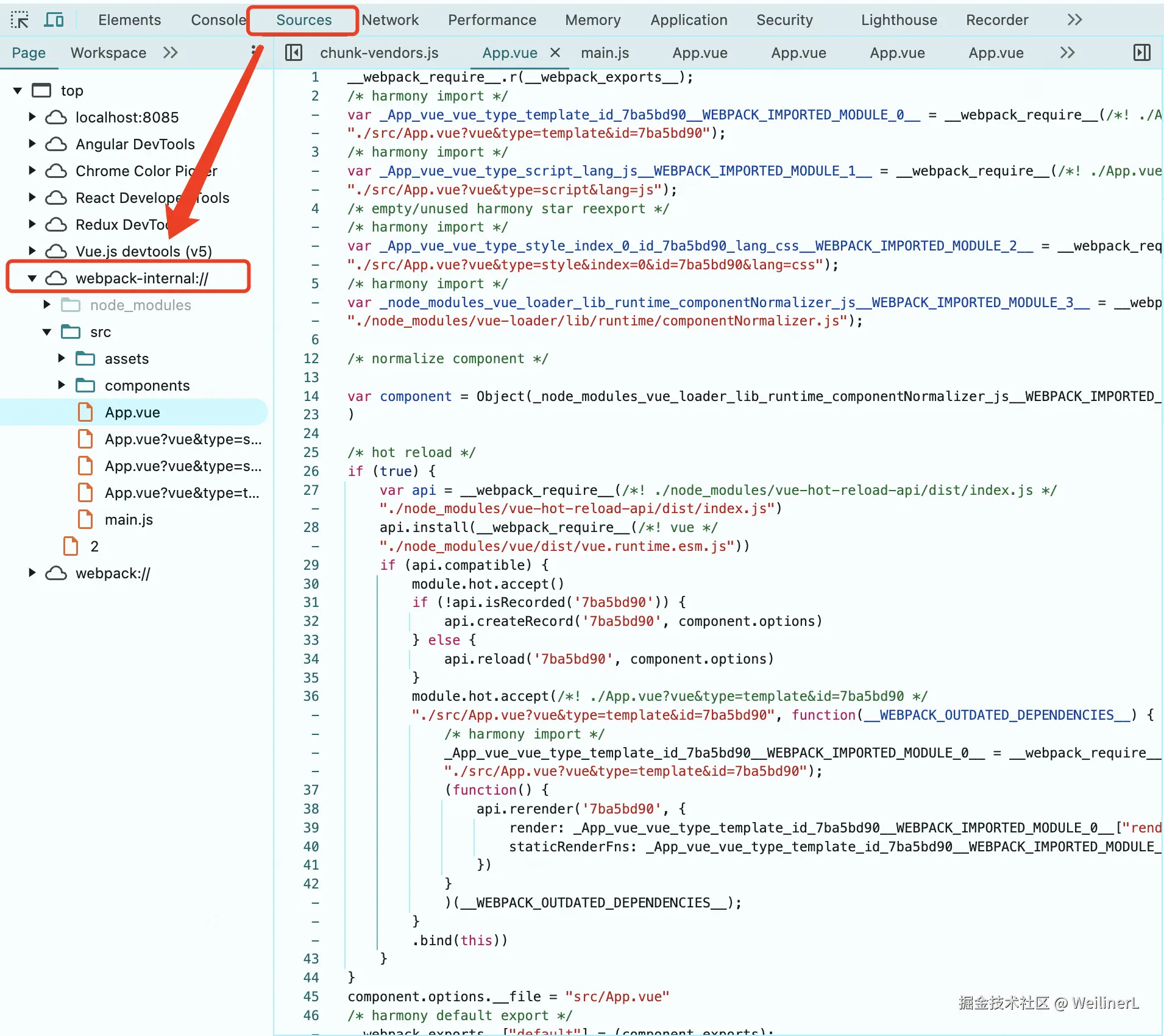This screenshot has width=1164, height=1036.
Task: Show more DevTools panels chevron
Action: click(1074, 20)
